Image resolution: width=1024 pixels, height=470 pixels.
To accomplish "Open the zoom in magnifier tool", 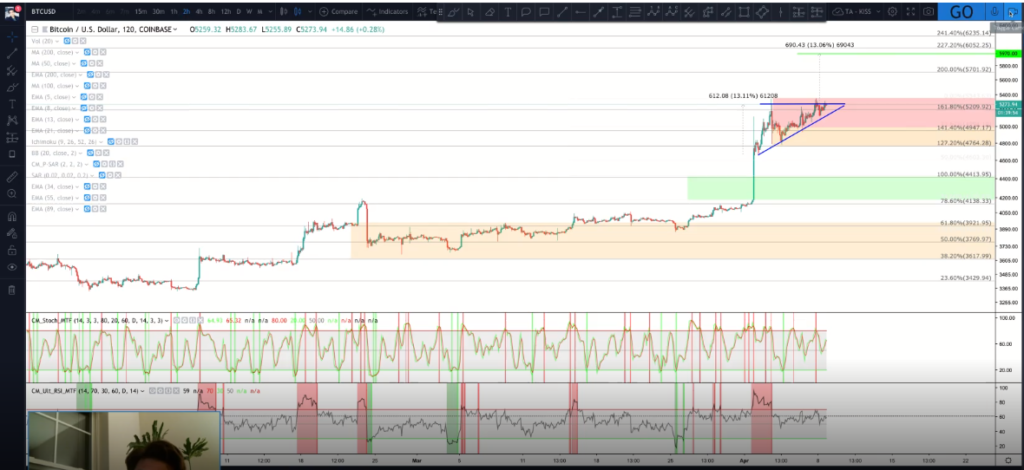I will point(12,194).
